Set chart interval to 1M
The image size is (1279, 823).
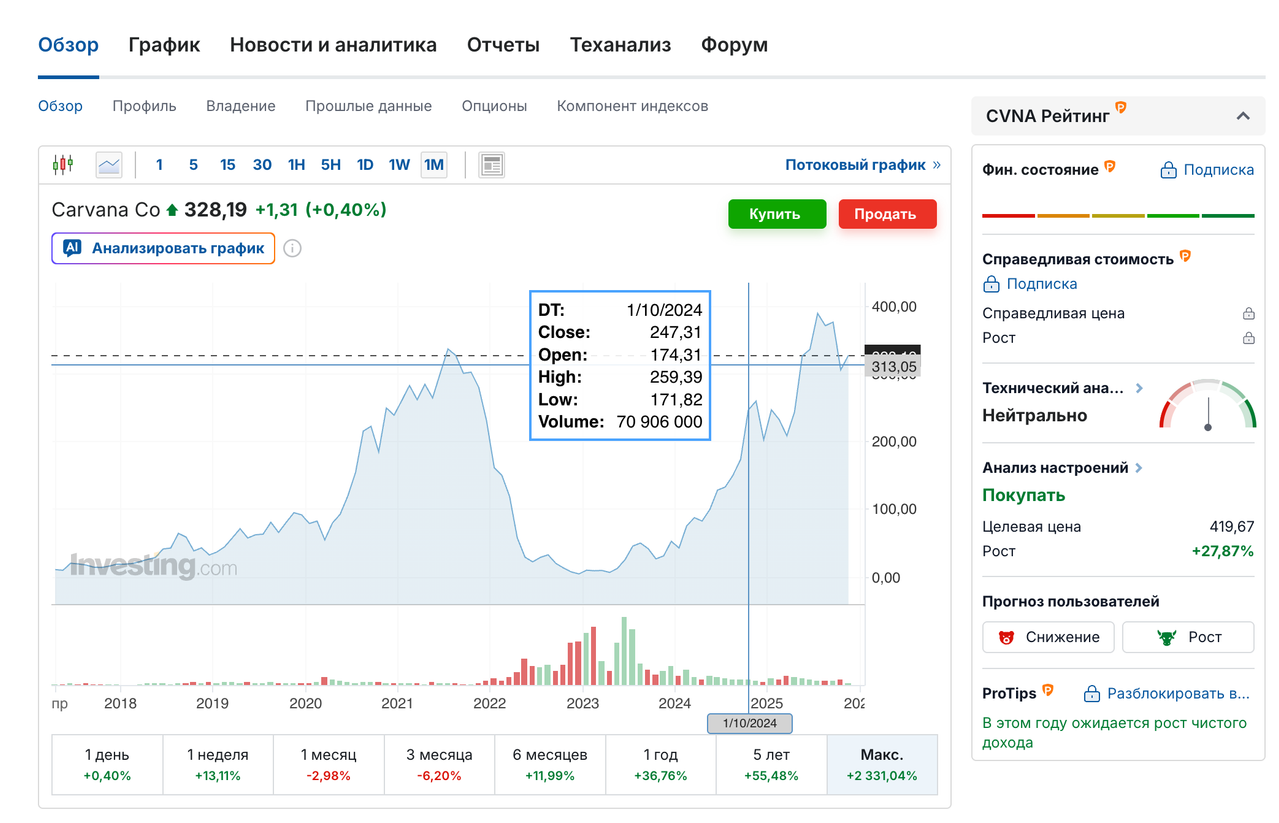point(434,165)
